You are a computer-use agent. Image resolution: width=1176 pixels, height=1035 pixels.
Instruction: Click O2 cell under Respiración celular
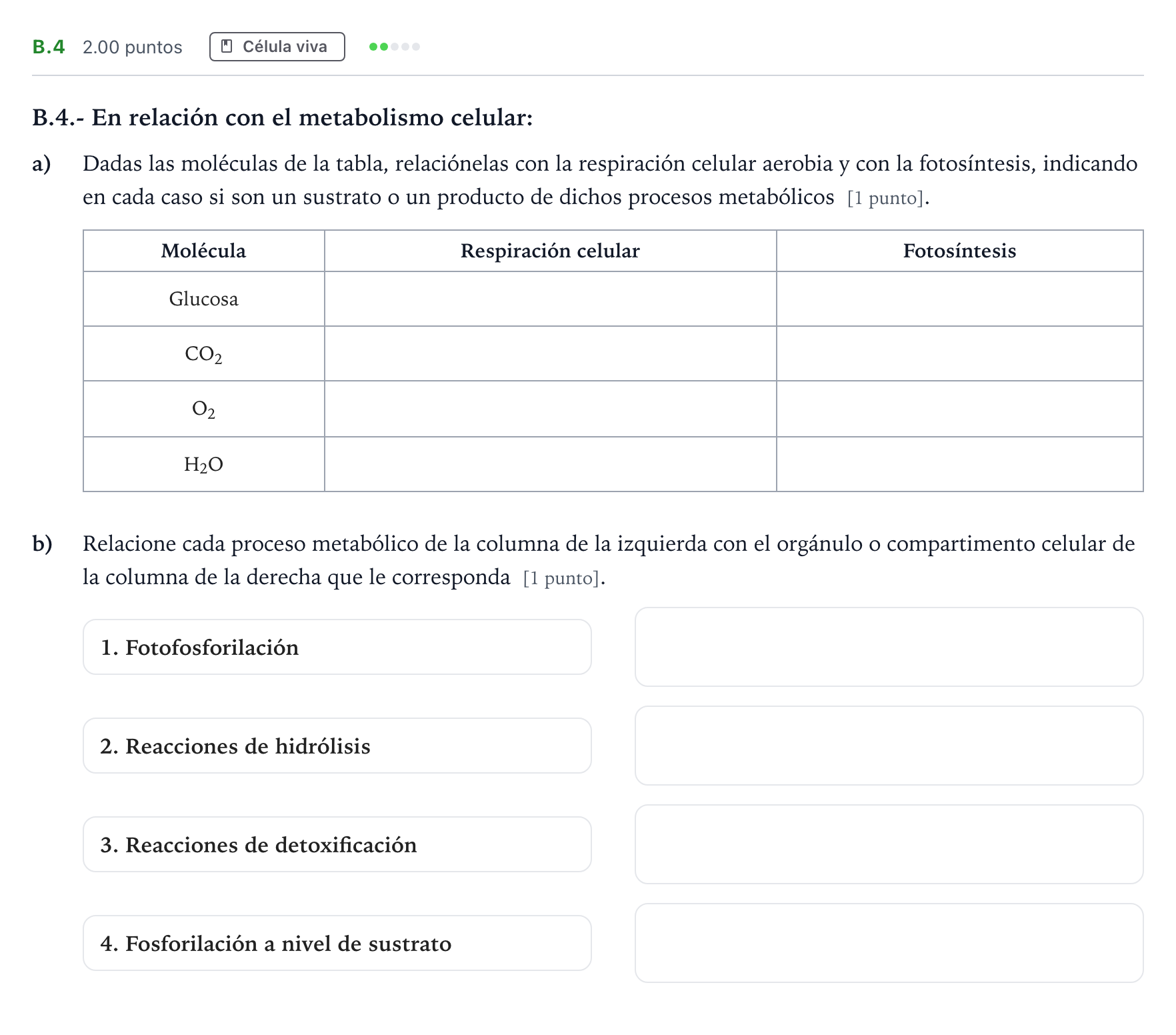click(550, 409)
